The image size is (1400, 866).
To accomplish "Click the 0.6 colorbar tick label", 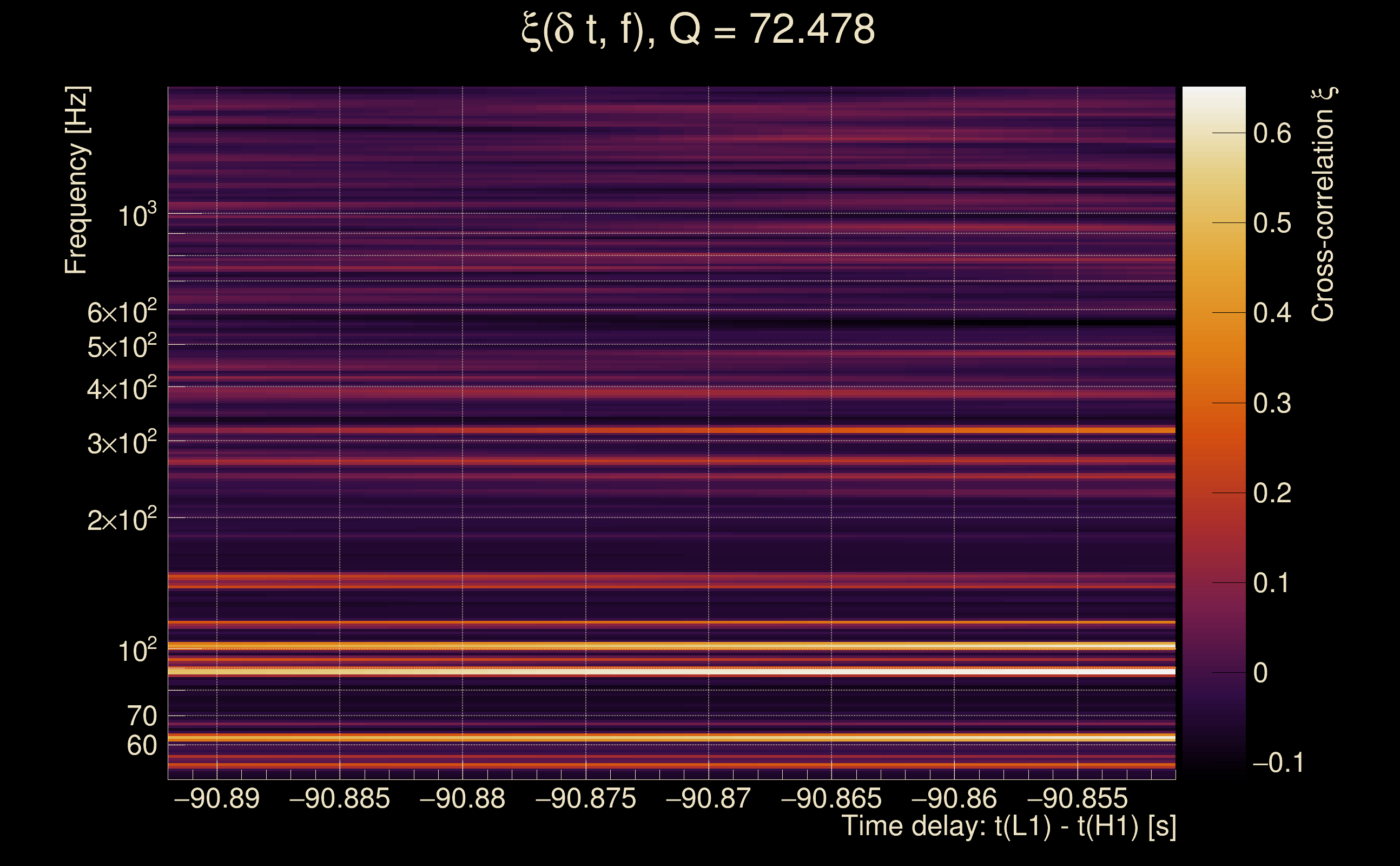I will coord(1272,134).
